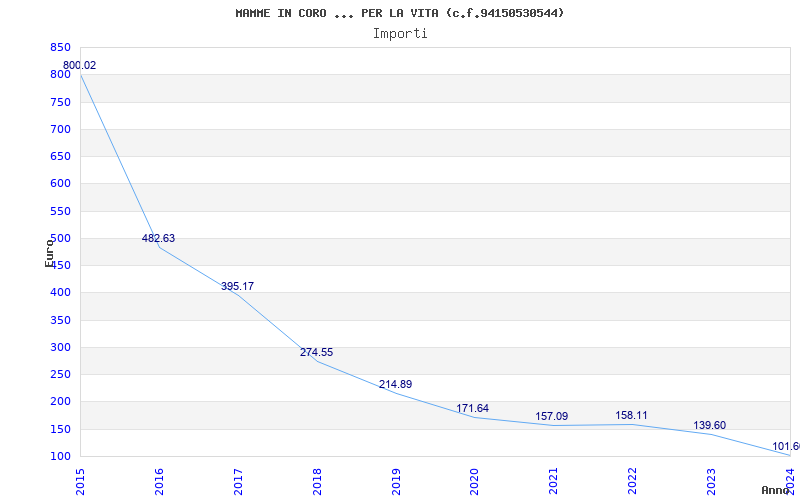This screenshot has width=800, height=500.
Task: Select the 395.17 data label
Action: (x=237, y=286)
